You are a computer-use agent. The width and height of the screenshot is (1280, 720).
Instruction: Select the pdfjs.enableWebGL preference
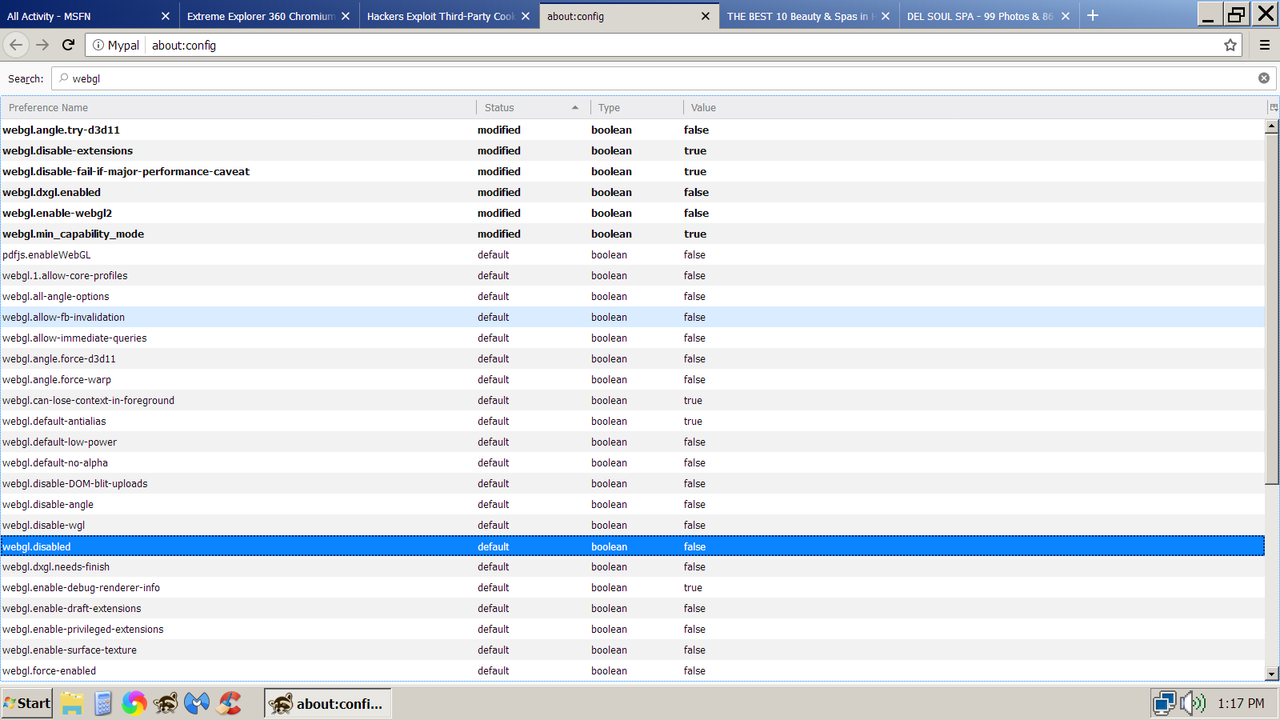(633, 255)
